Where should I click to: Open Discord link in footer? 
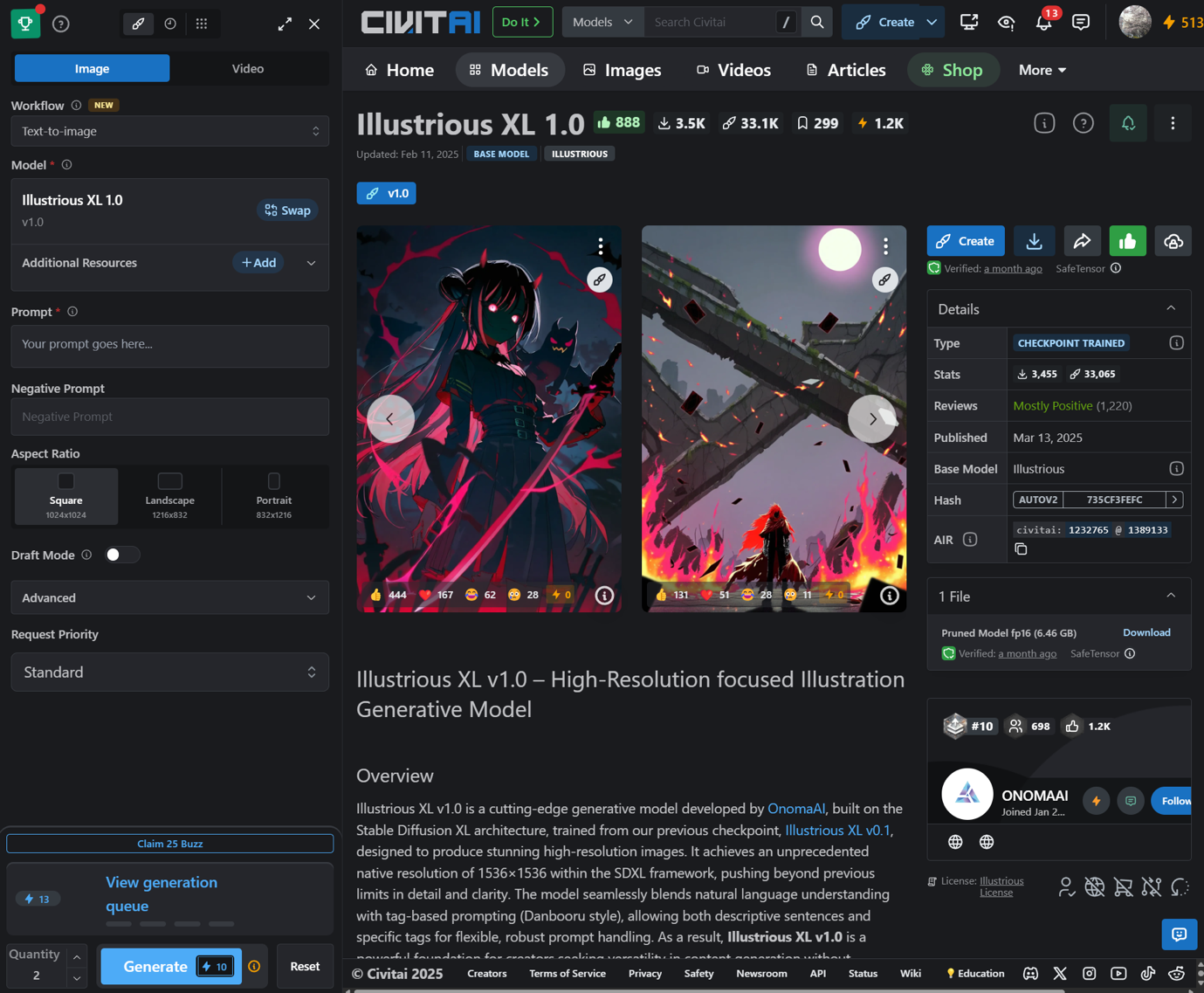[1030, 973]
